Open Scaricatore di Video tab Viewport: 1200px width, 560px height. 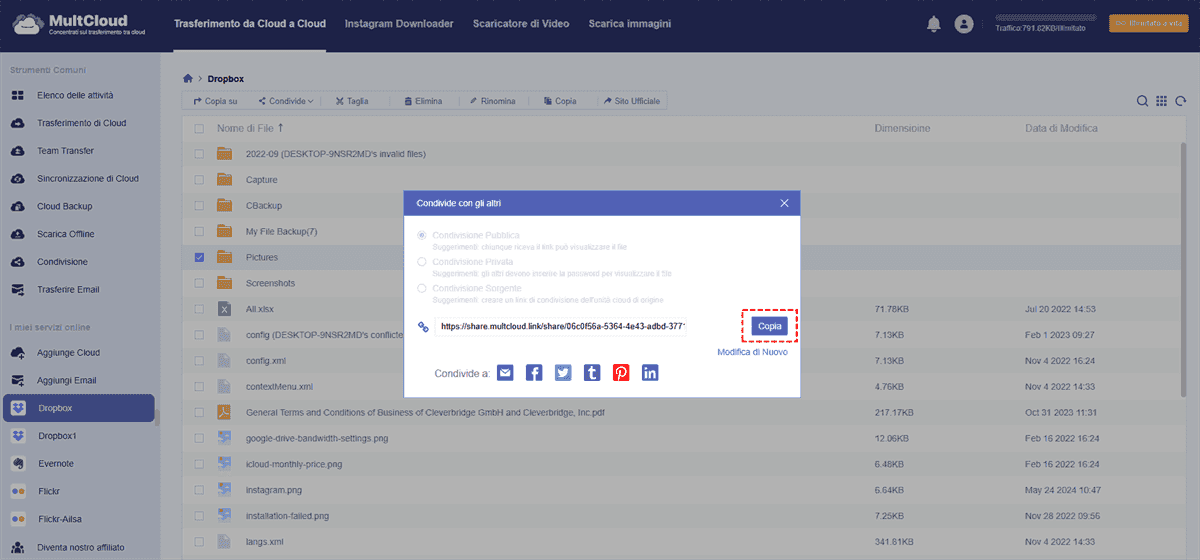pyautogui.click(x=521, y=23)
